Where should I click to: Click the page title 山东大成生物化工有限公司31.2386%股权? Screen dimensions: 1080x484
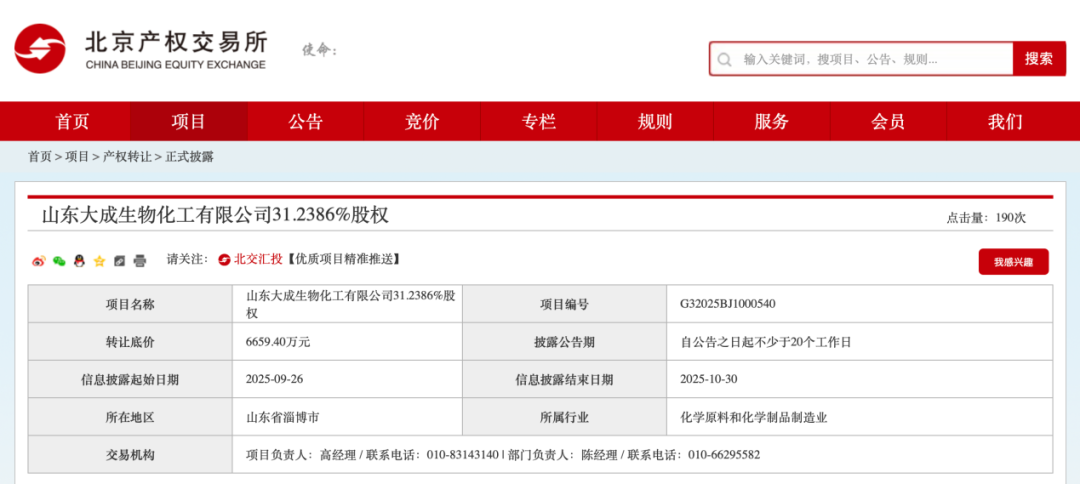pyautogui.click(x=216, y=215)
